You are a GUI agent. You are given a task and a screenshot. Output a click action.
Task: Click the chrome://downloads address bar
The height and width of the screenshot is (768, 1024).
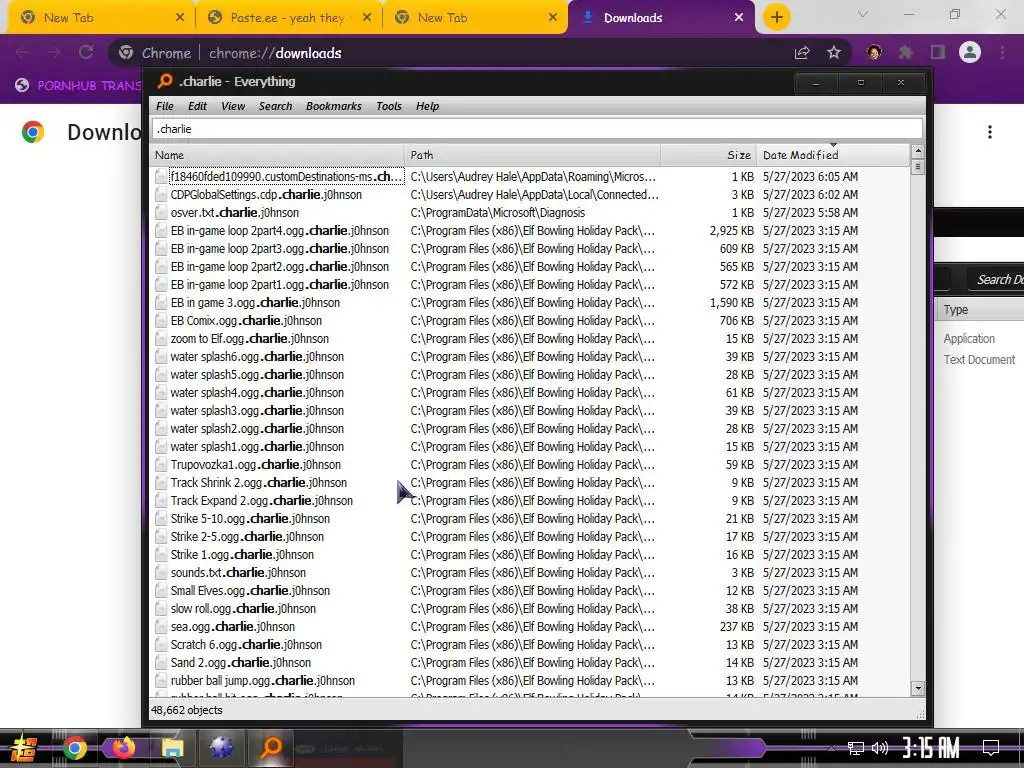[x=451, y=53]
